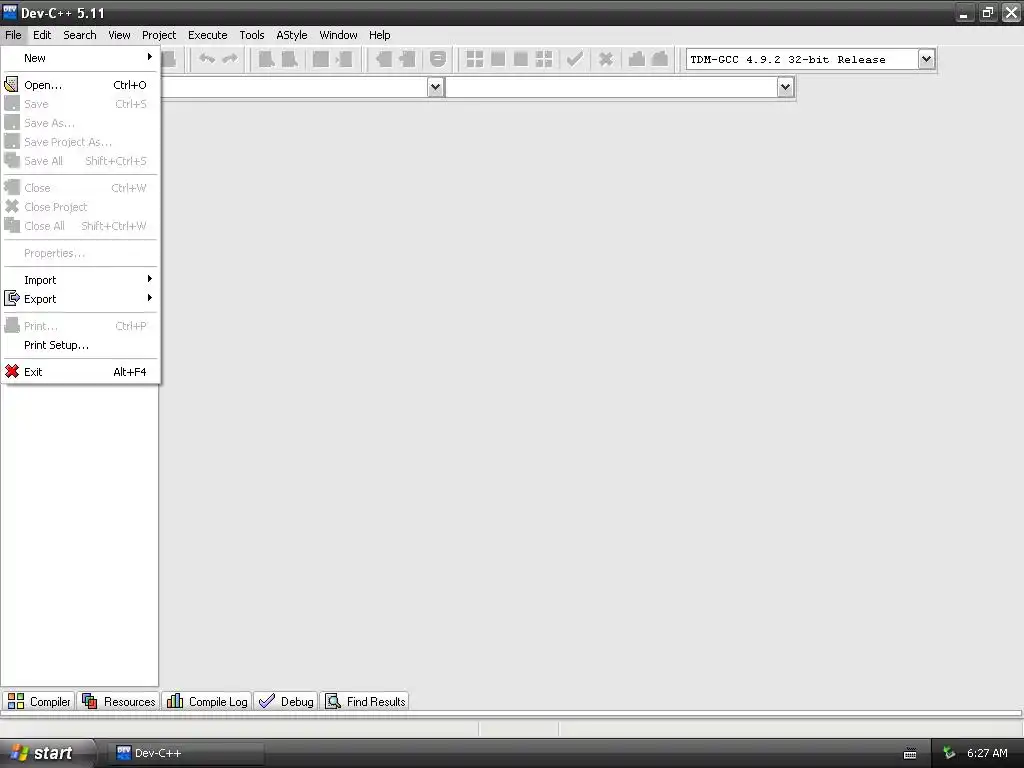Open the Edit menu
The width and height of the screenshot is (1024, 768).
(42, 35)
